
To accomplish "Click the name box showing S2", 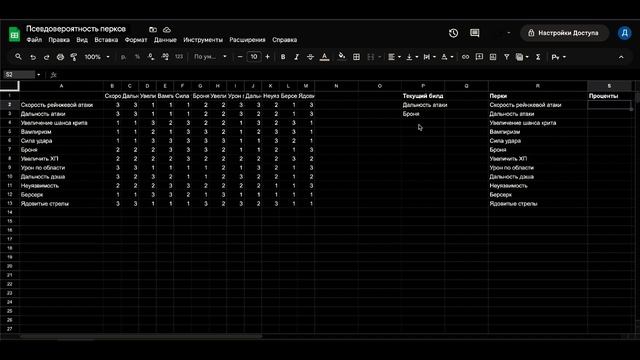I will coord(19,75).
